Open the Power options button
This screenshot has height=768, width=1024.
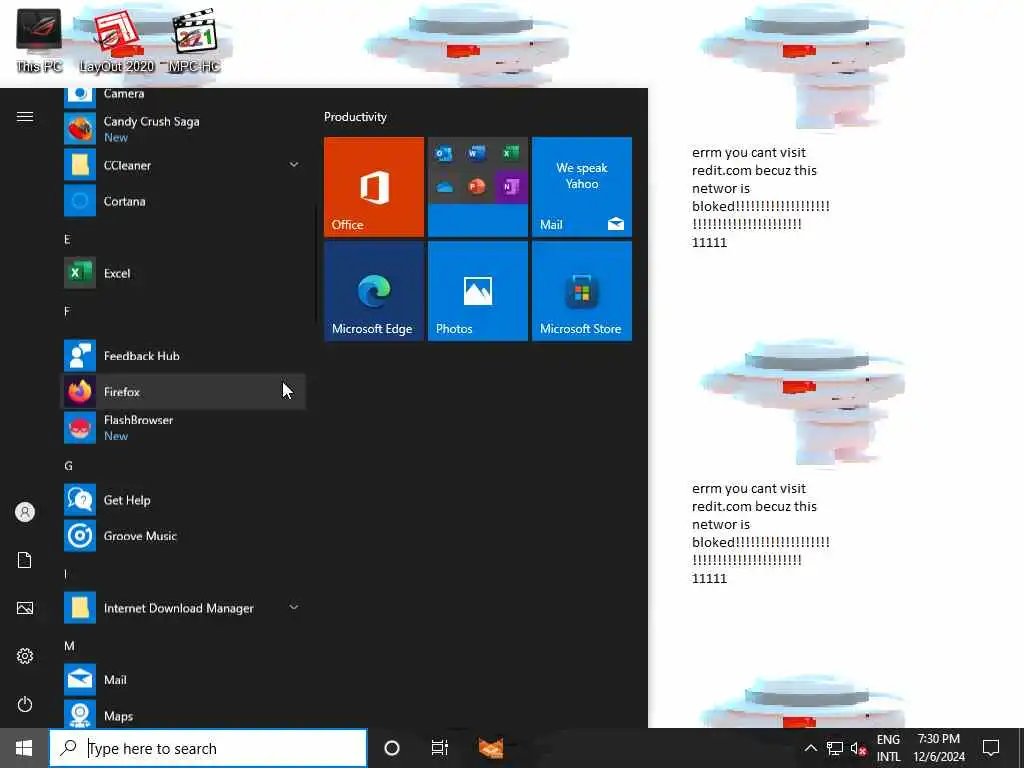pyautogui.click(x=25, y=705)
